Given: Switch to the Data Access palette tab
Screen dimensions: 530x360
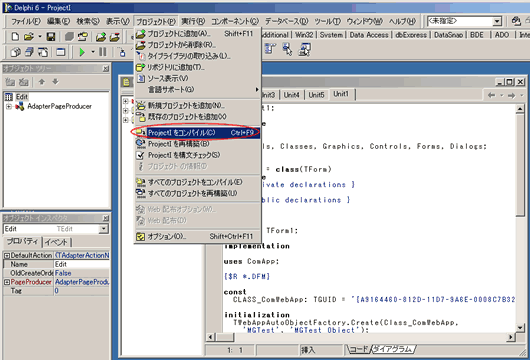Looking at the screenshot, I should tap(369, 35).
